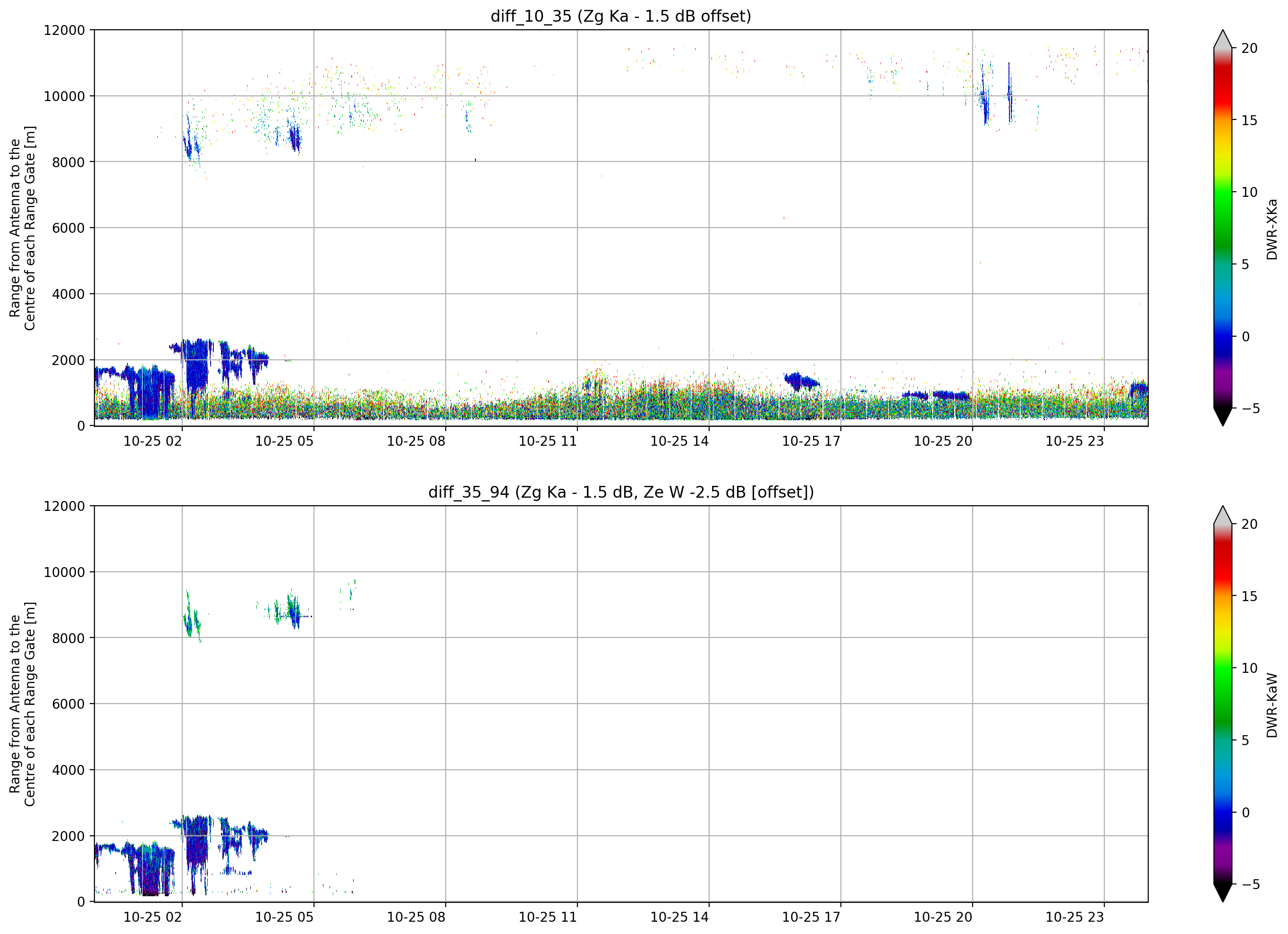Click the black lower arrow of the DWR-KaW colorbar
Viewport: 1288px width, 934px height.
tap(1223, 892)
